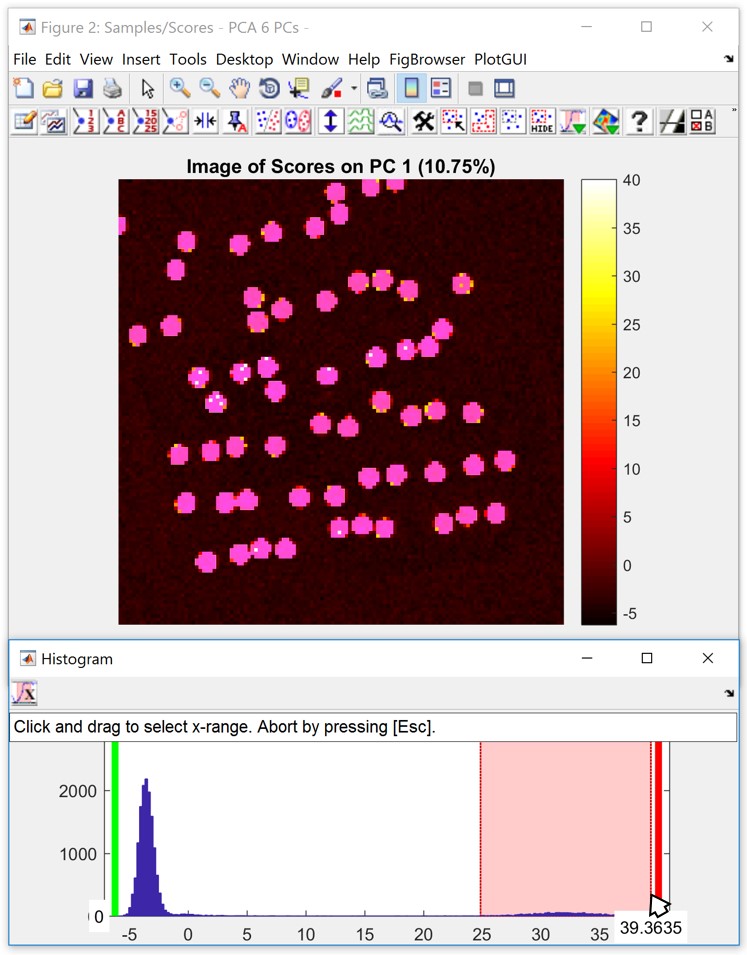
Task: Click the Zoom In magnifier tool
Action: [x=180, y=89]
